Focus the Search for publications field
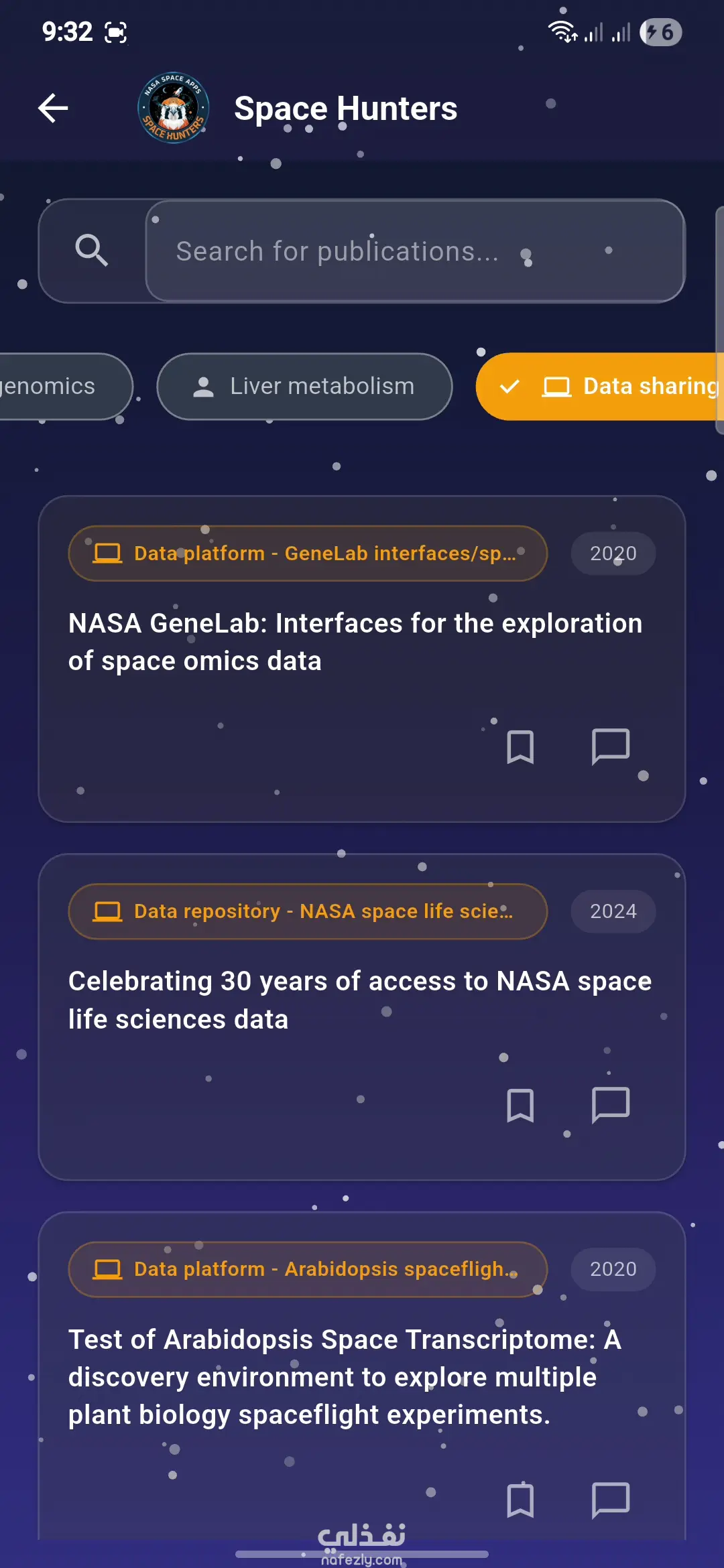Image resolution: width=724 pixels, height=1568 pixels. (415, 251)
